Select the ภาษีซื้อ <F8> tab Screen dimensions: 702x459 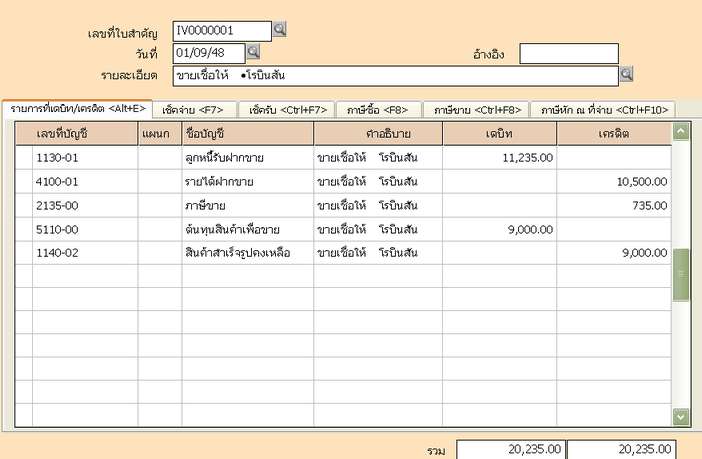(x=378, y=109)
